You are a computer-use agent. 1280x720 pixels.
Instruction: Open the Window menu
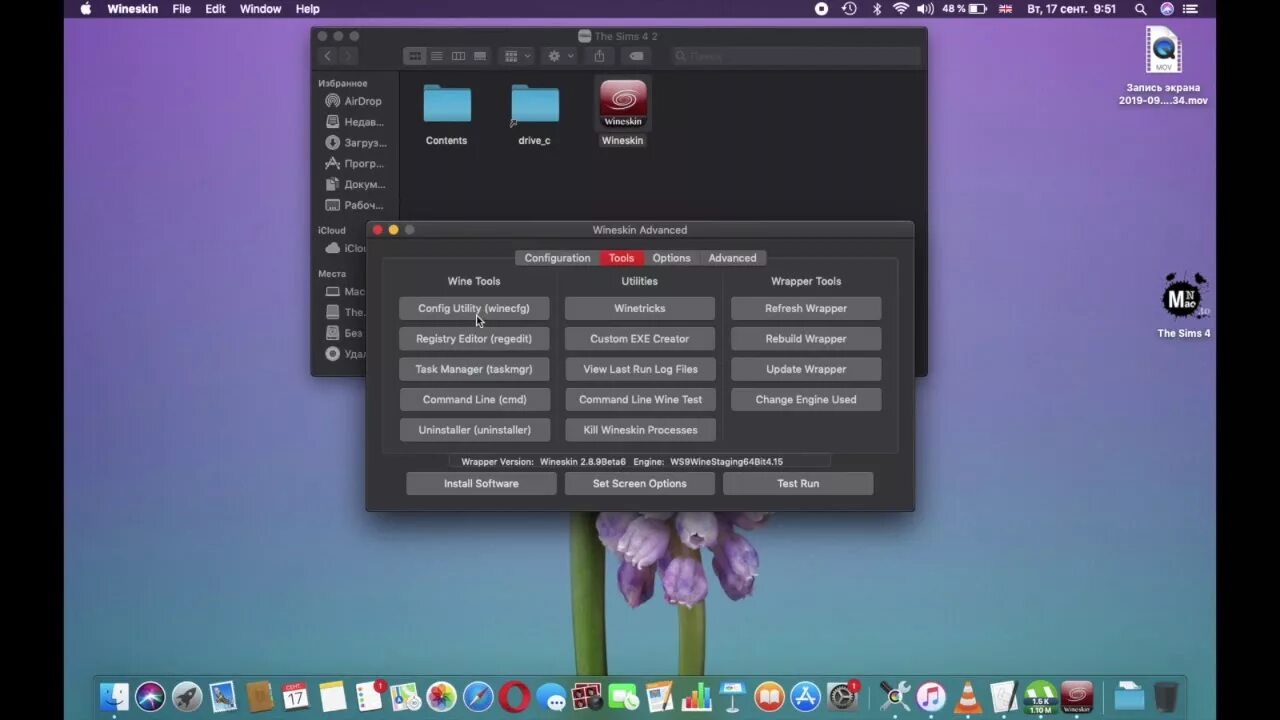[260, 9]
